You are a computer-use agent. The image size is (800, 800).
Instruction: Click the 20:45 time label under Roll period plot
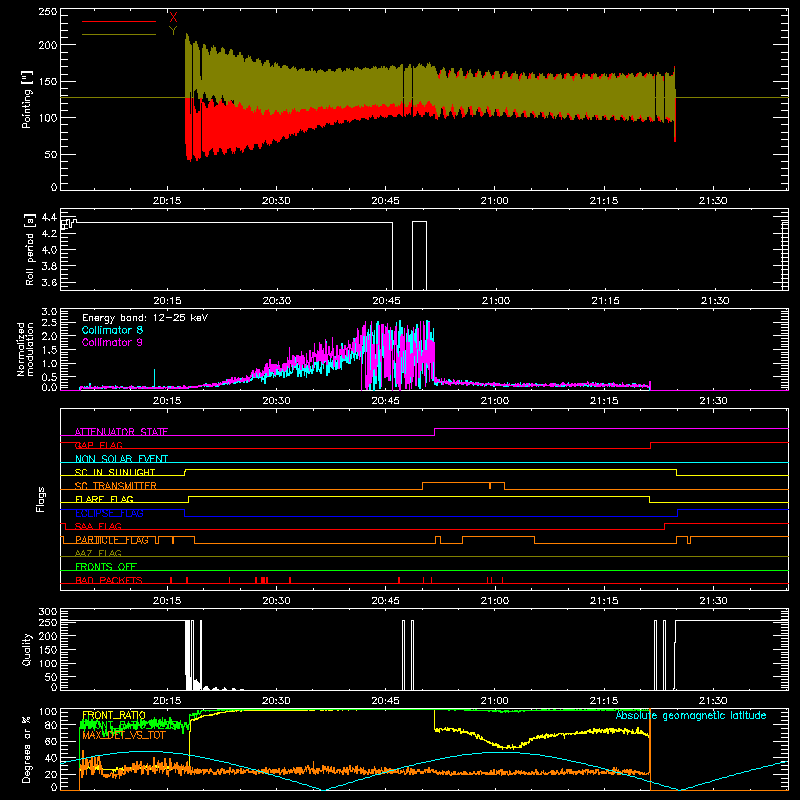386,301
